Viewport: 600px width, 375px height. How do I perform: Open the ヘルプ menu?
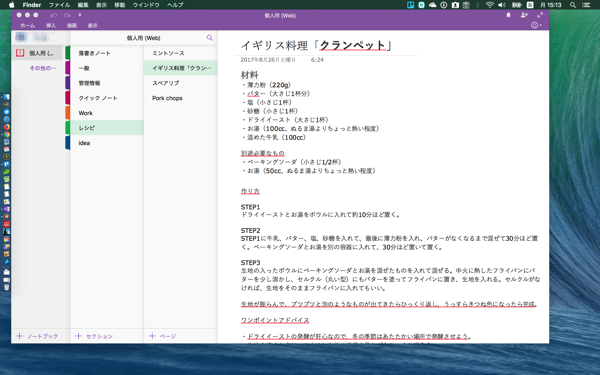point(175,5)
